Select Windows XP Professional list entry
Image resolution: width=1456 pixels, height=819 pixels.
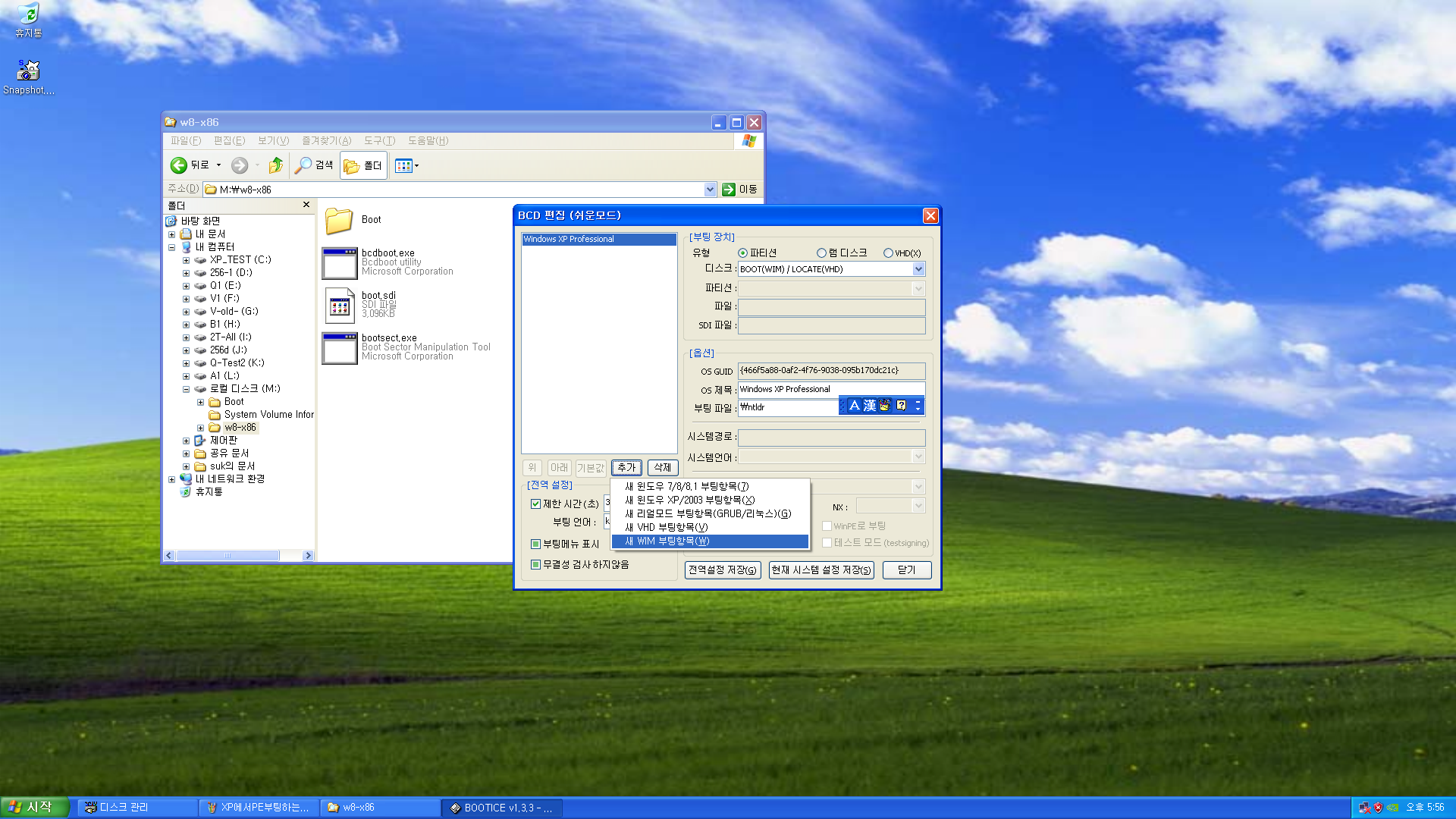[x=599, y=240]
